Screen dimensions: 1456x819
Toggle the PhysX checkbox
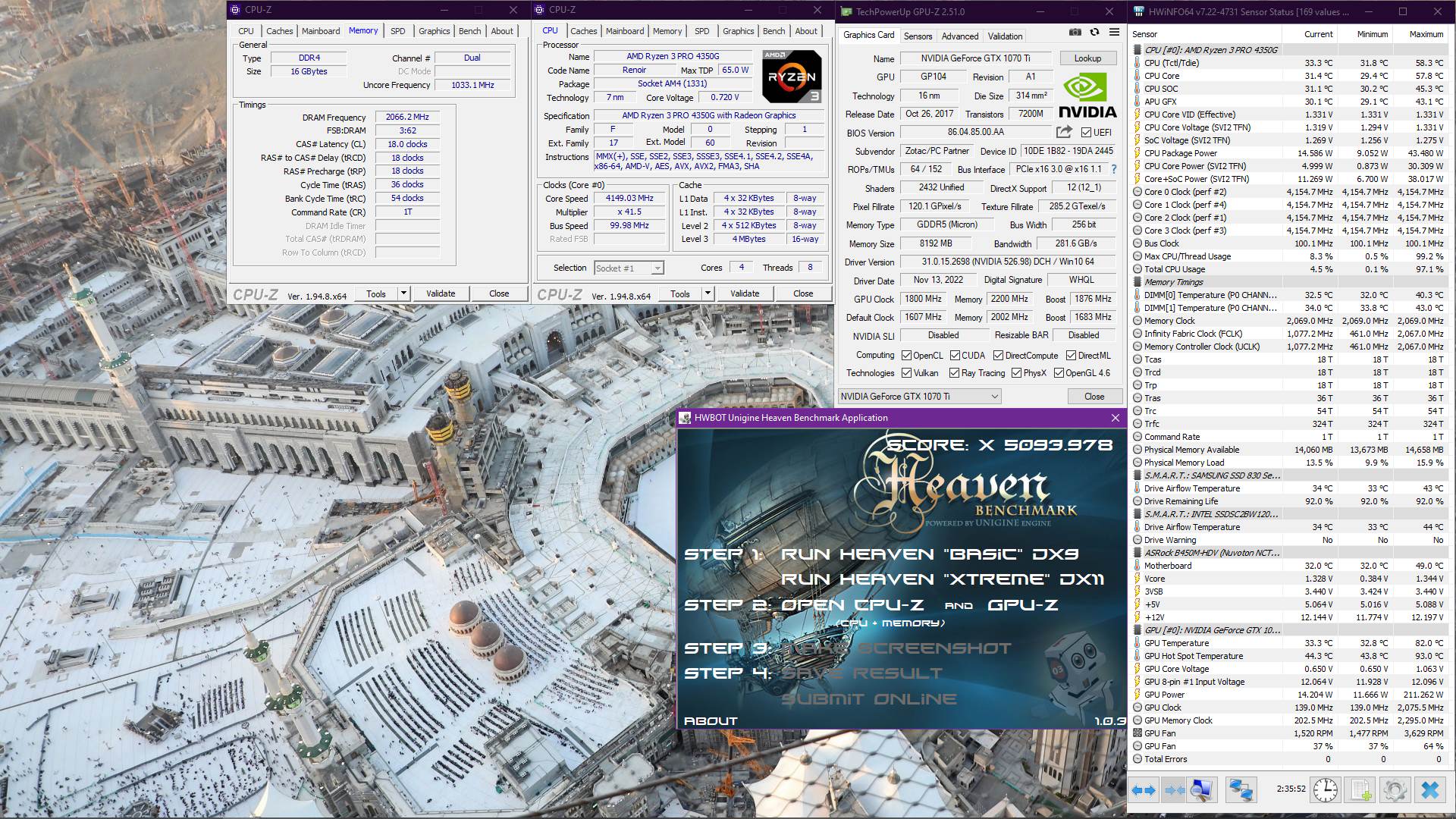[1016, 373]
